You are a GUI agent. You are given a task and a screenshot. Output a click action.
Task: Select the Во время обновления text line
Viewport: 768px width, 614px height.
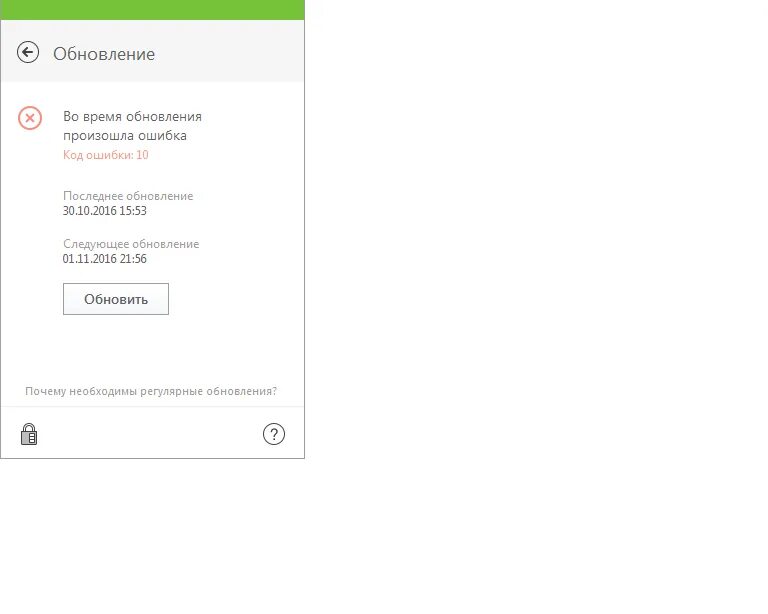pos(132,117)
